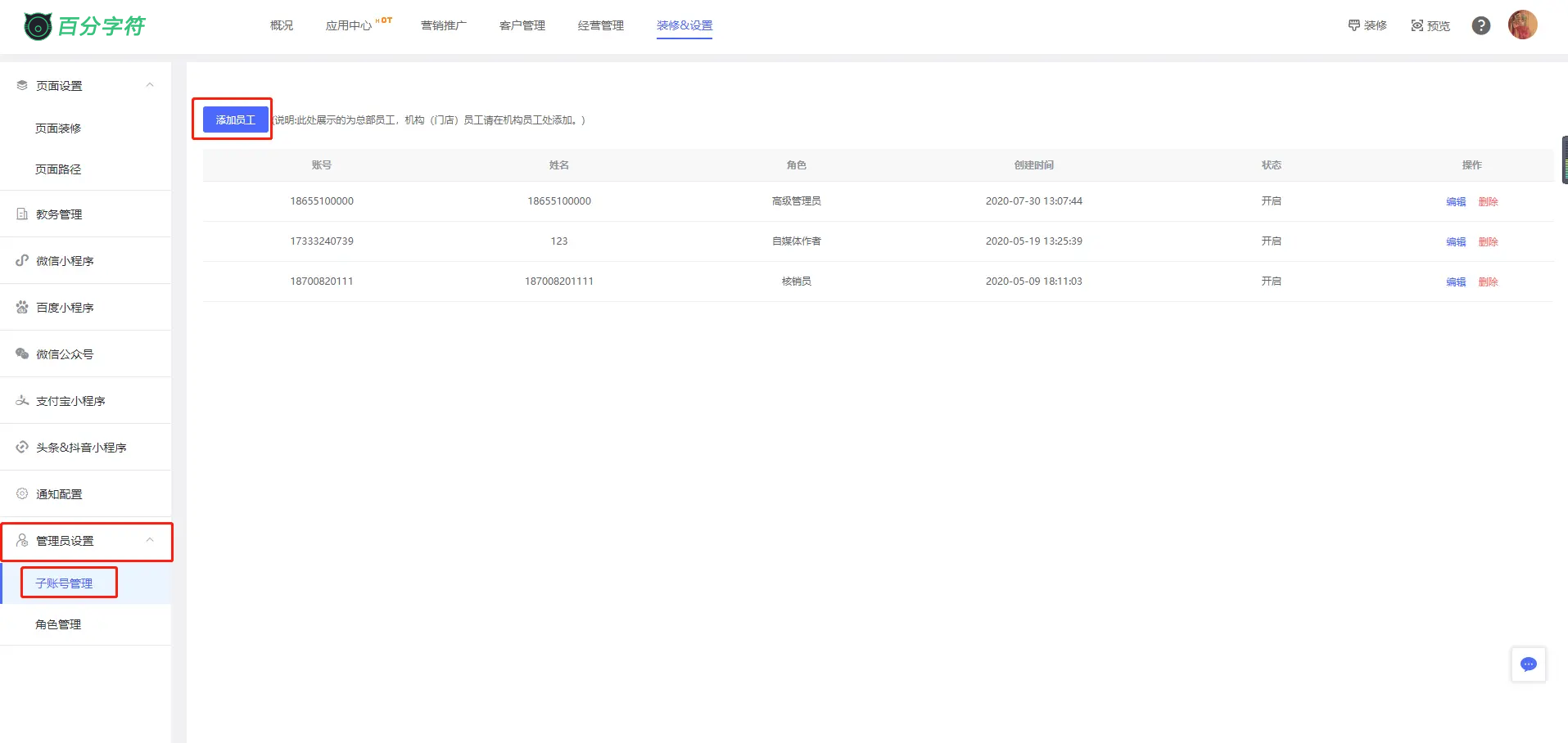Open the help question mark icon
1568x743 pixels.
coord(1480,25)
